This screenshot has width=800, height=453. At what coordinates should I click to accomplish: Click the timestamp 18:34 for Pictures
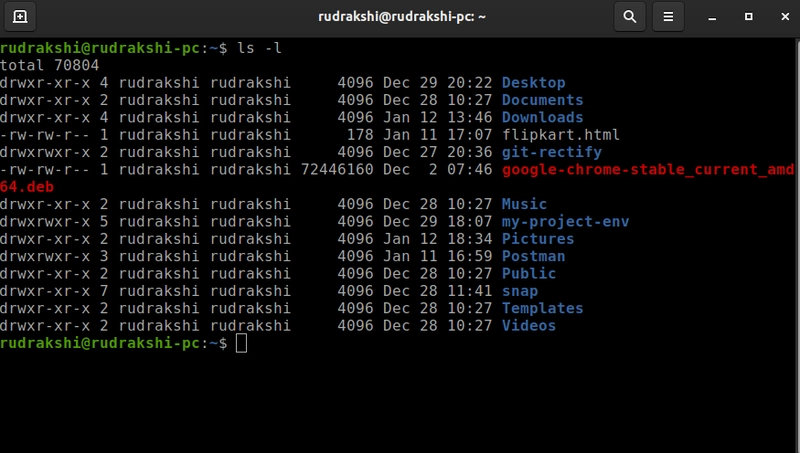(x=469, y=239)
